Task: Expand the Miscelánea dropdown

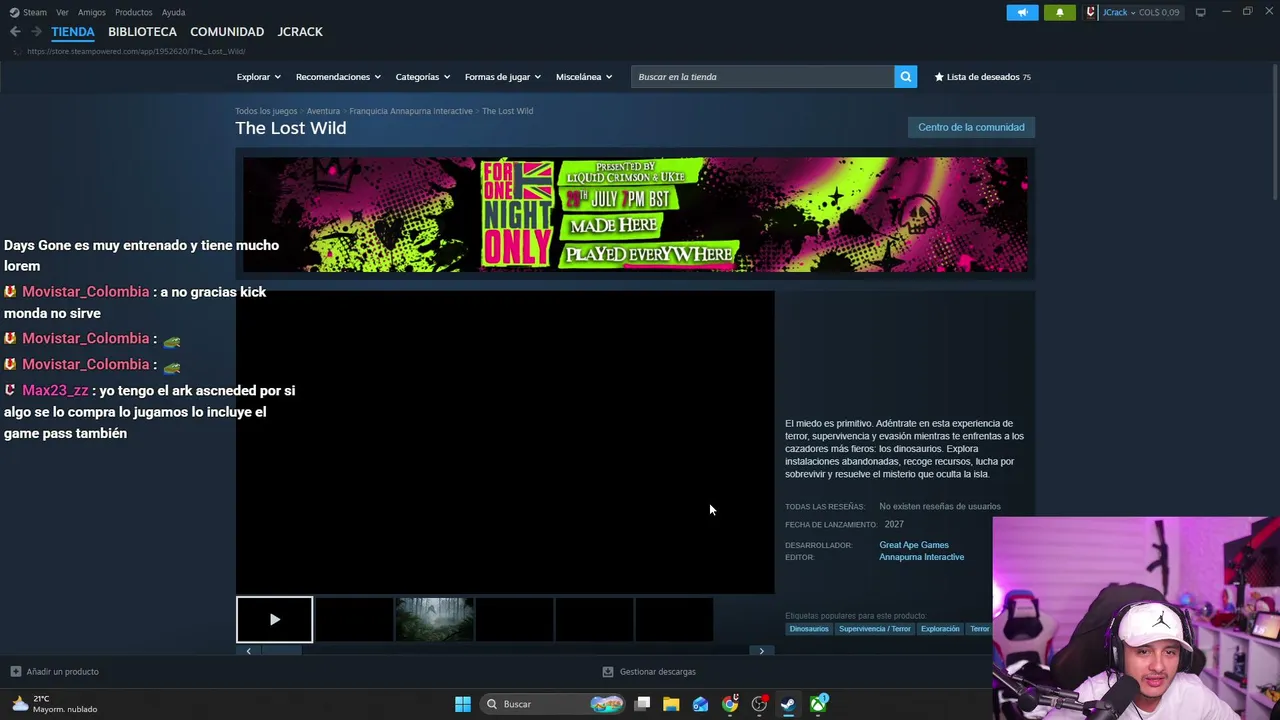Action: (584, 77)
